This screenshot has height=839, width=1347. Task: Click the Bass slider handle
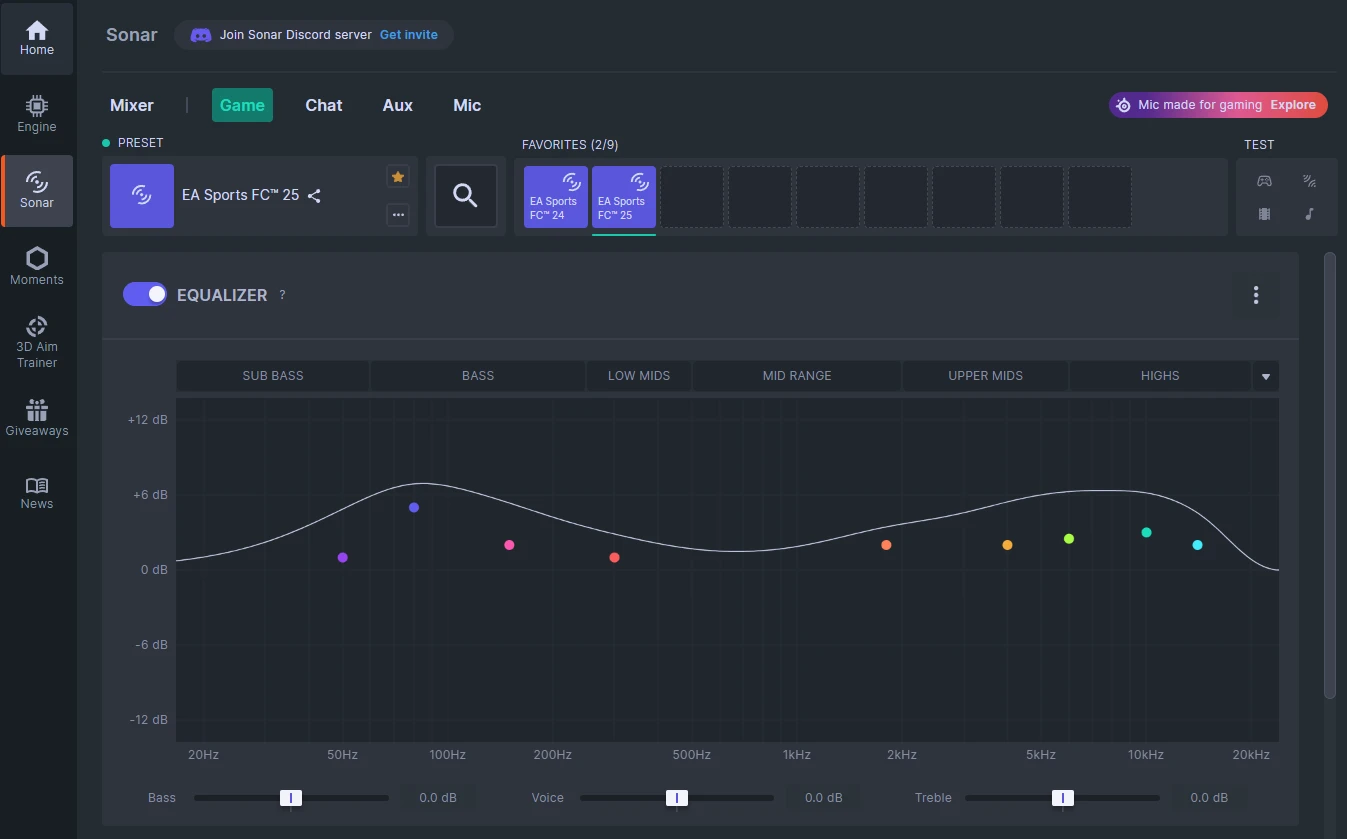[x=290, y=798]
